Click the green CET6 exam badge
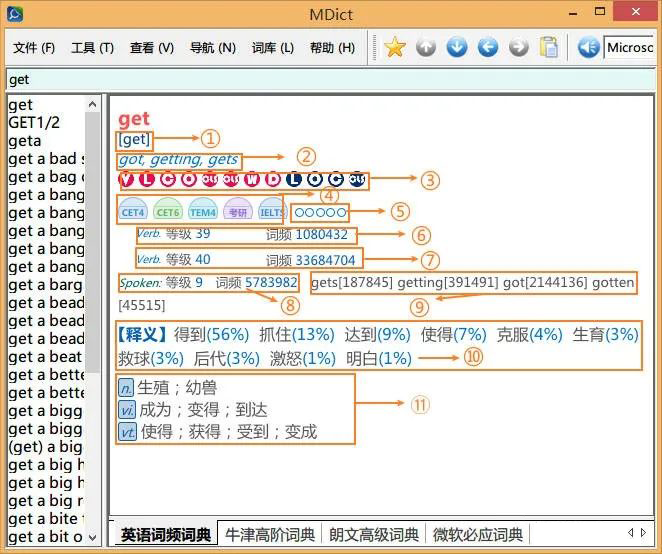 point(168,209)
